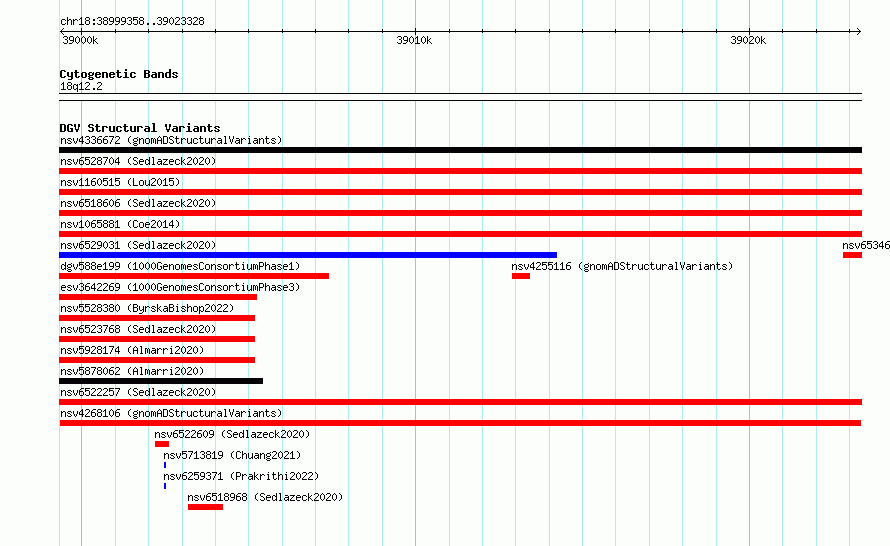Click the red esv3642269 variant bar
The height and width of the screenshot is (546, 890).
(x=158, y=297)
